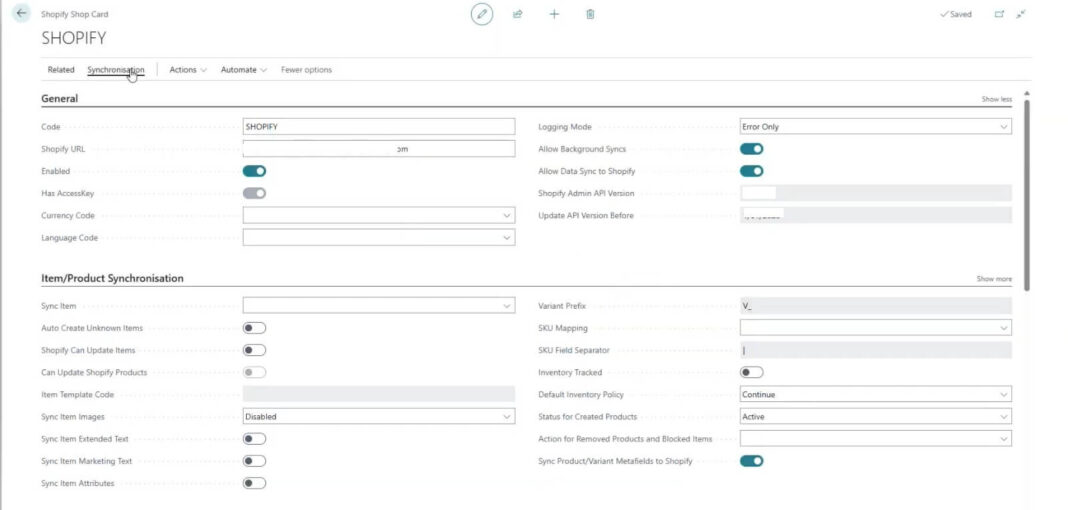Image resolution: width=1068 pixels, height=510 pixels.
Task: Click the Saved status indicator
Action: 956,14
